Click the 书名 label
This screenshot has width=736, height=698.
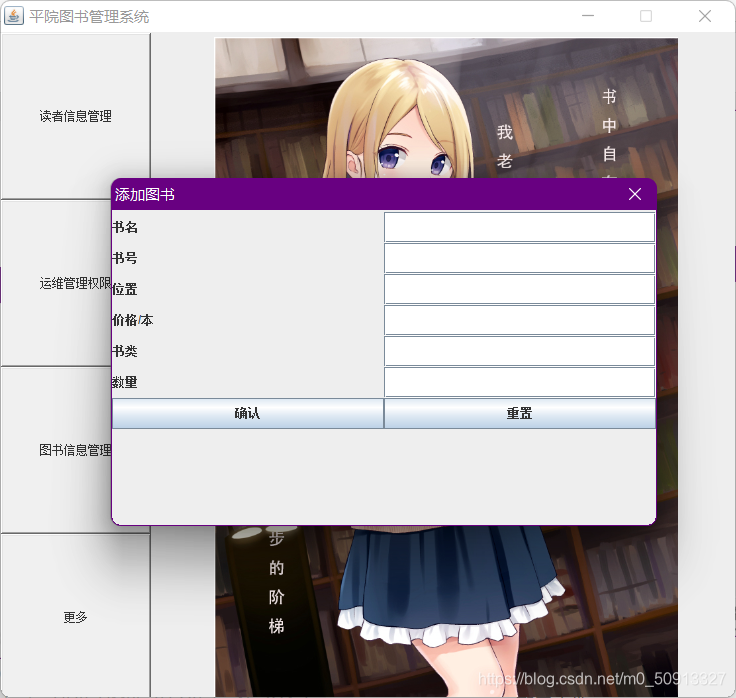coord(125,227)
